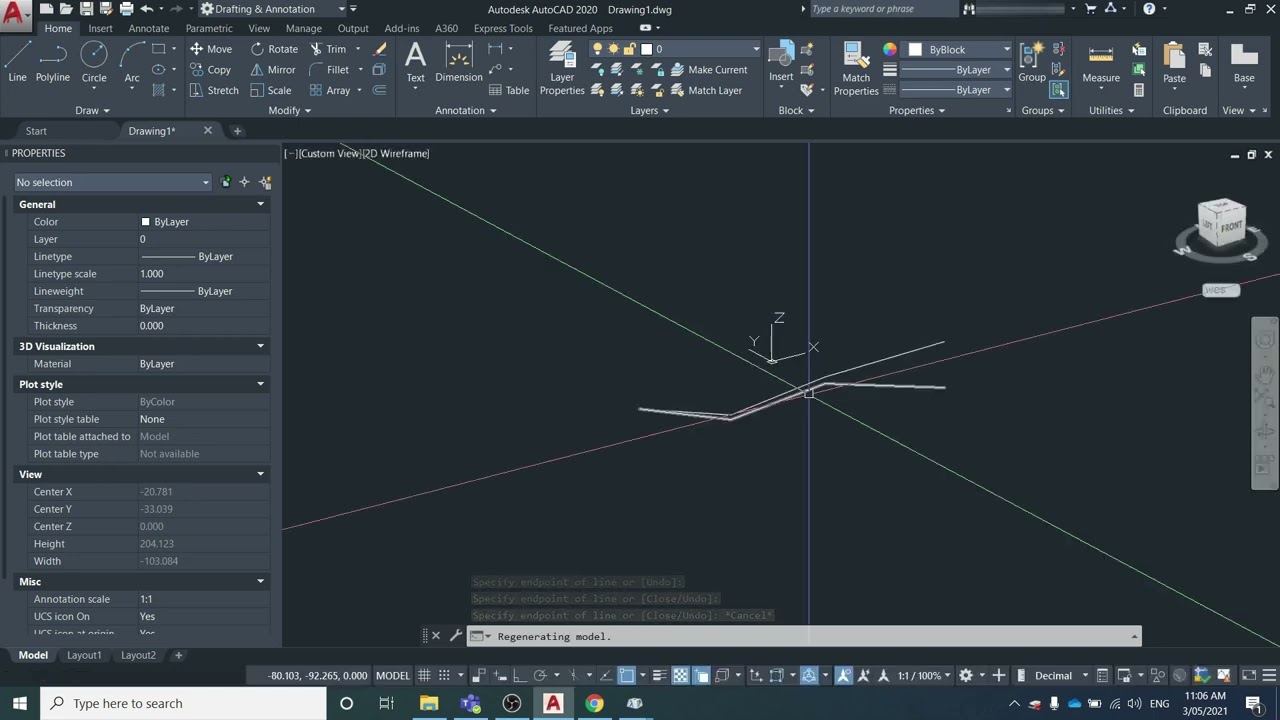
Task: Activate the Circle tool
Action: [94, 62]
